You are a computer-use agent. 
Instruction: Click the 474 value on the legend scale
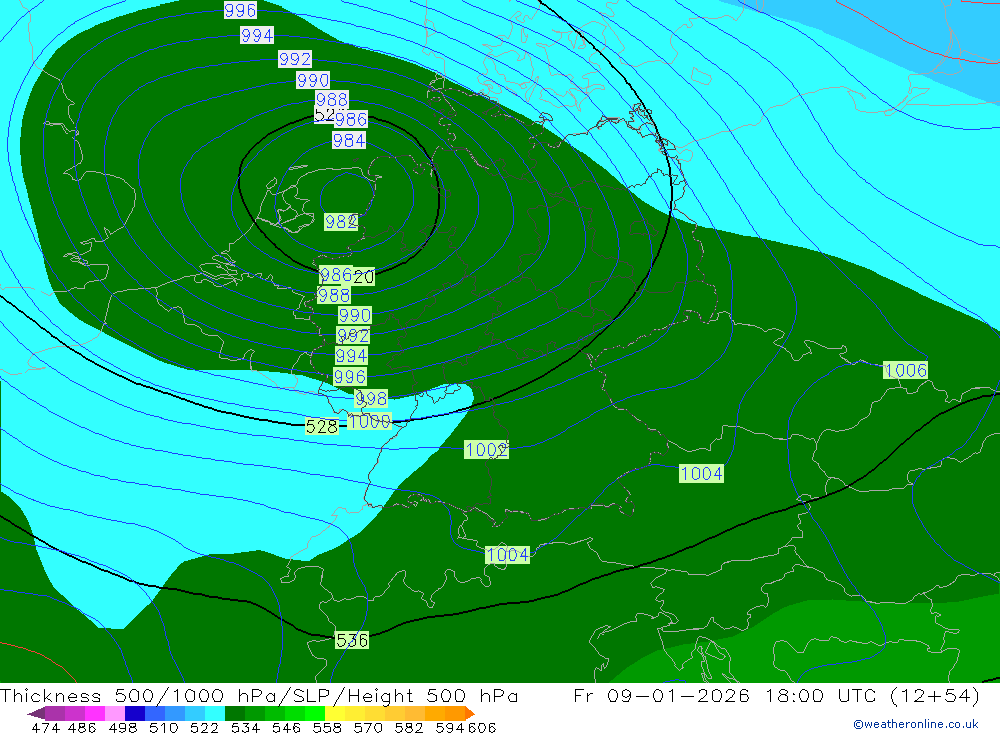coord(45,728)
